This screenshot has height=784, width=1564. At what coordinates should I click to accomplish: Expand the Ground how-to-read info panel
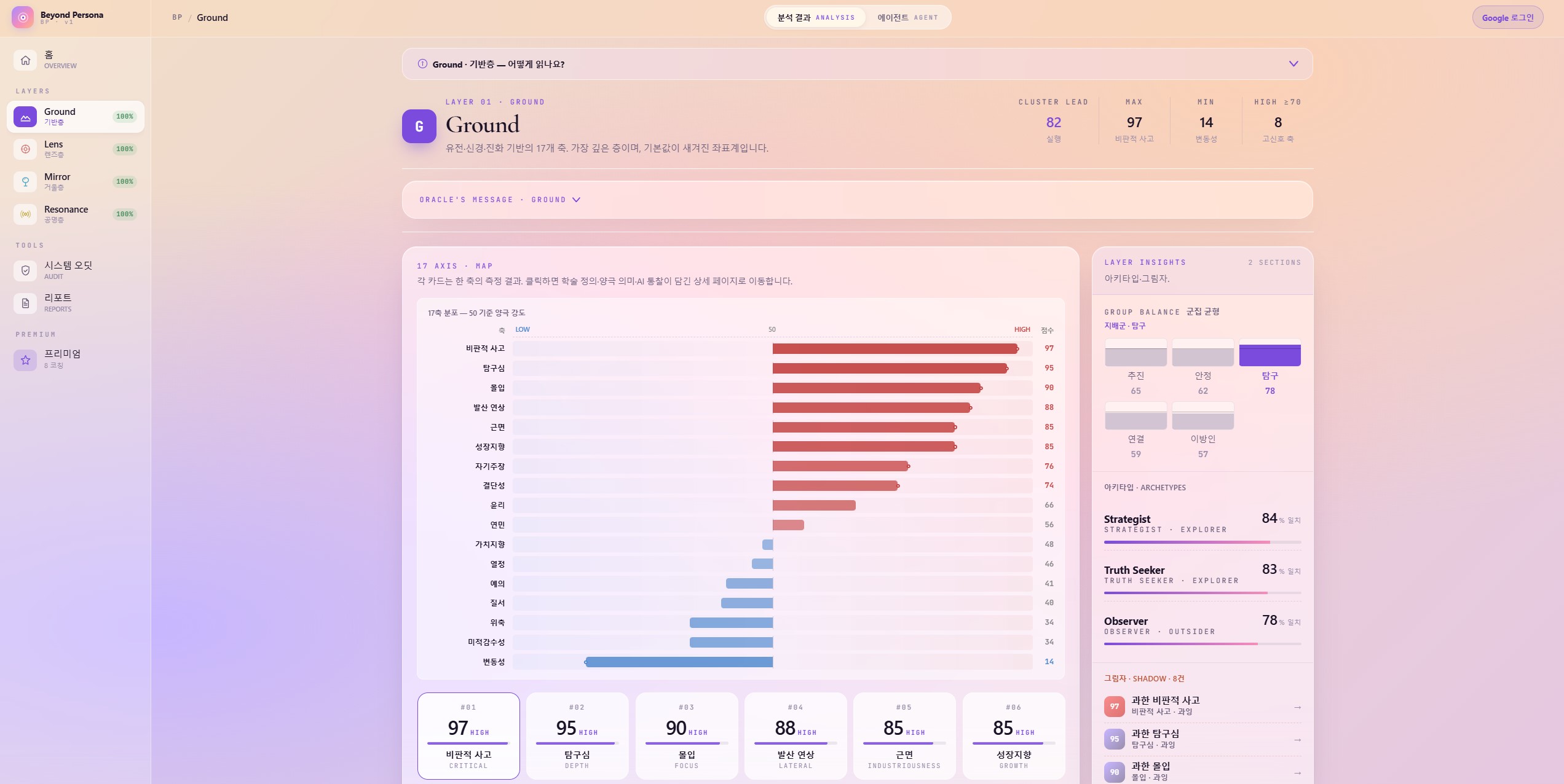(x=857, y=64)
